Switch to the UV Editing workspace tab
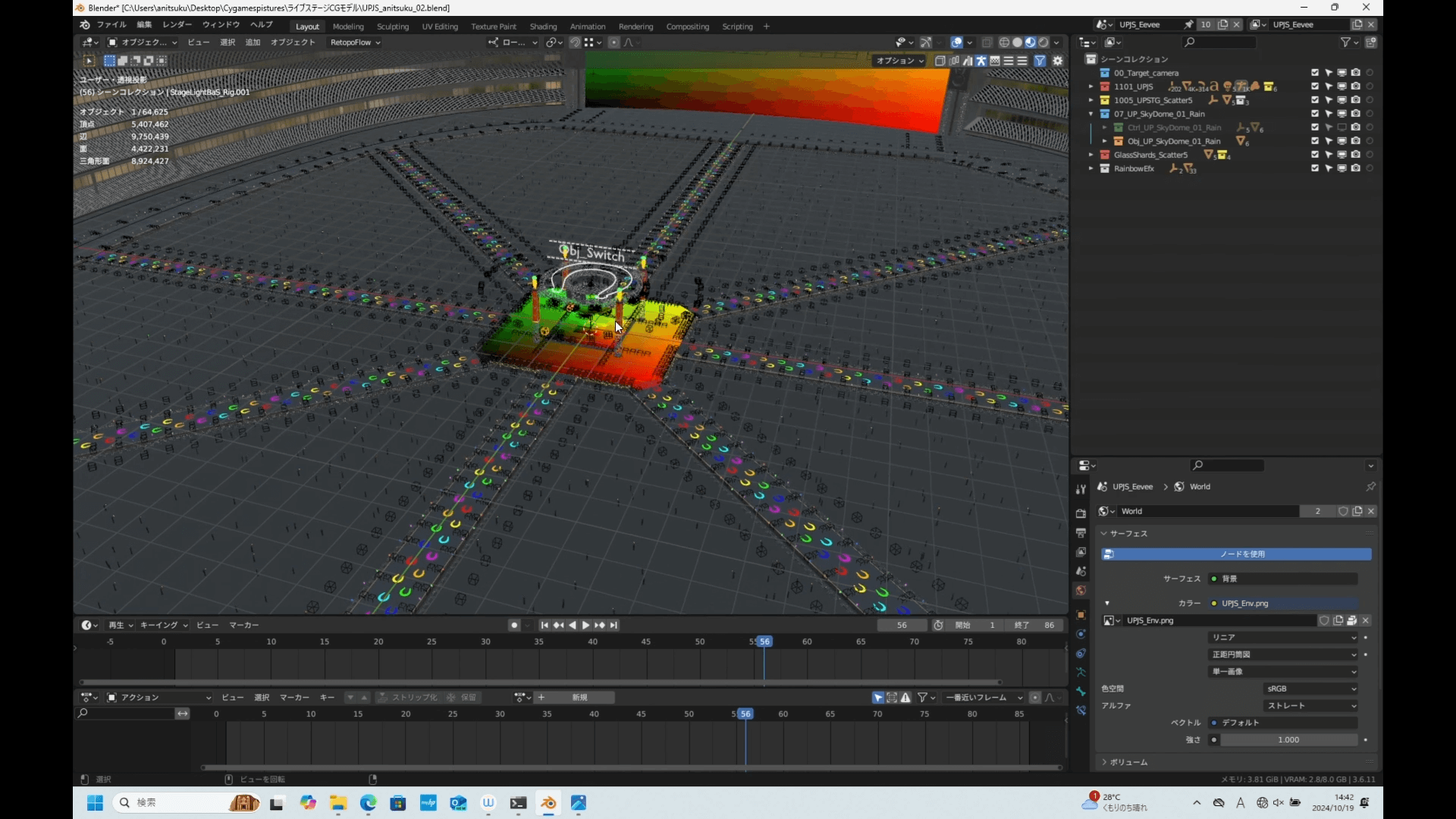The width and height of the screenshot is (1456, 819). pyautogui.click(x=440, y=27)
